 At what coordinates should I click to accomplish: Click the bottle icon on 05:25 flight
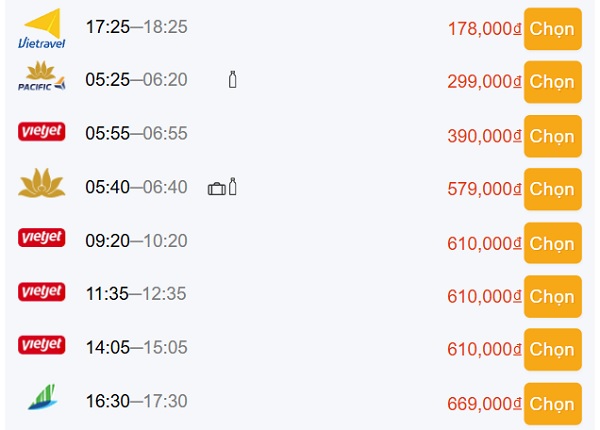[x=232, y=80]
